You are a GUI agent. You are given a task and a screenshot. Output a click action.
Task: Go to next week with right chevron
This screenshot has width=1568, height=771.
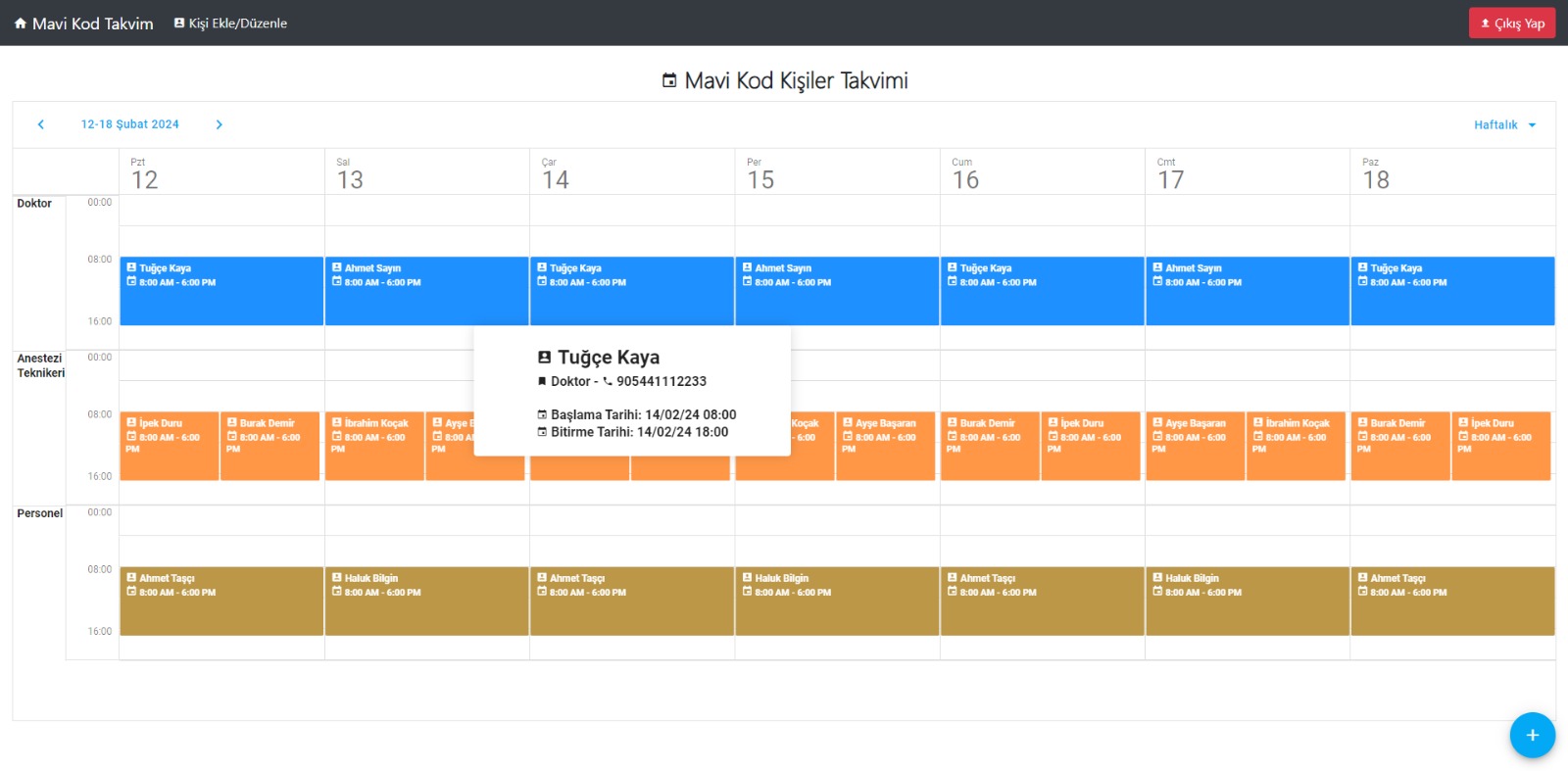pyautogui.click(x=219, y=124)
